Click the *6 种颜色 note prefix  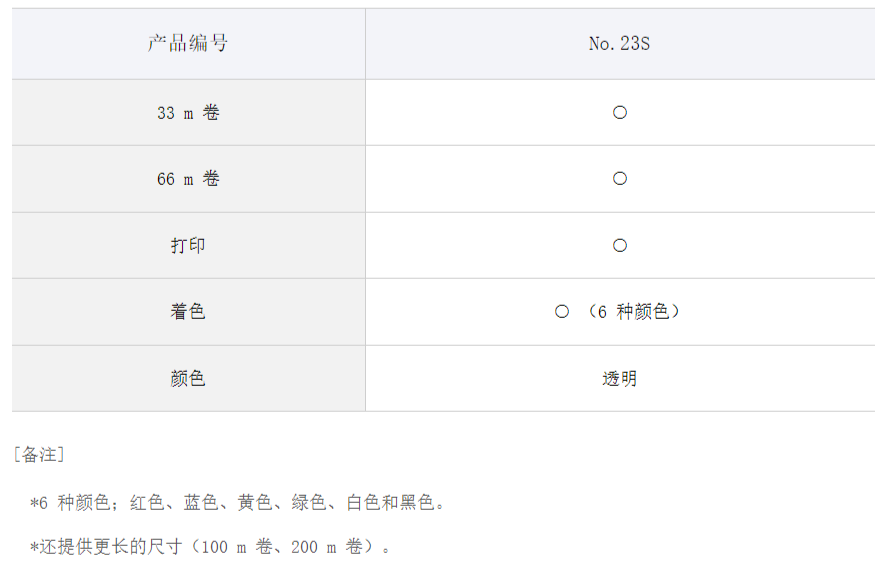pyautogui.click(x=69, y=502)
